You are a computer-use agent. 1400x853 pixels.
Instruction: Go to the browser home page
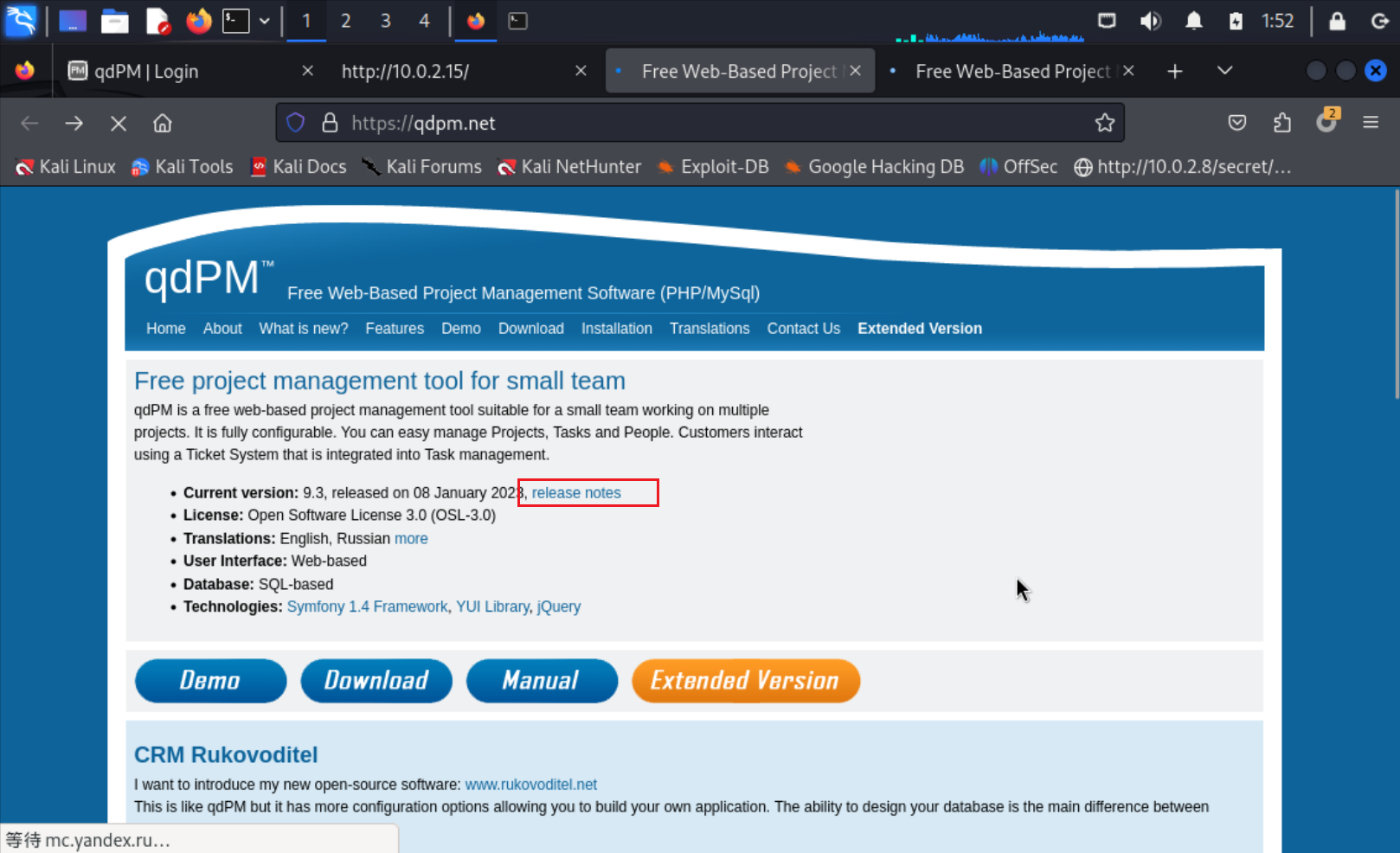pos(163,124)
